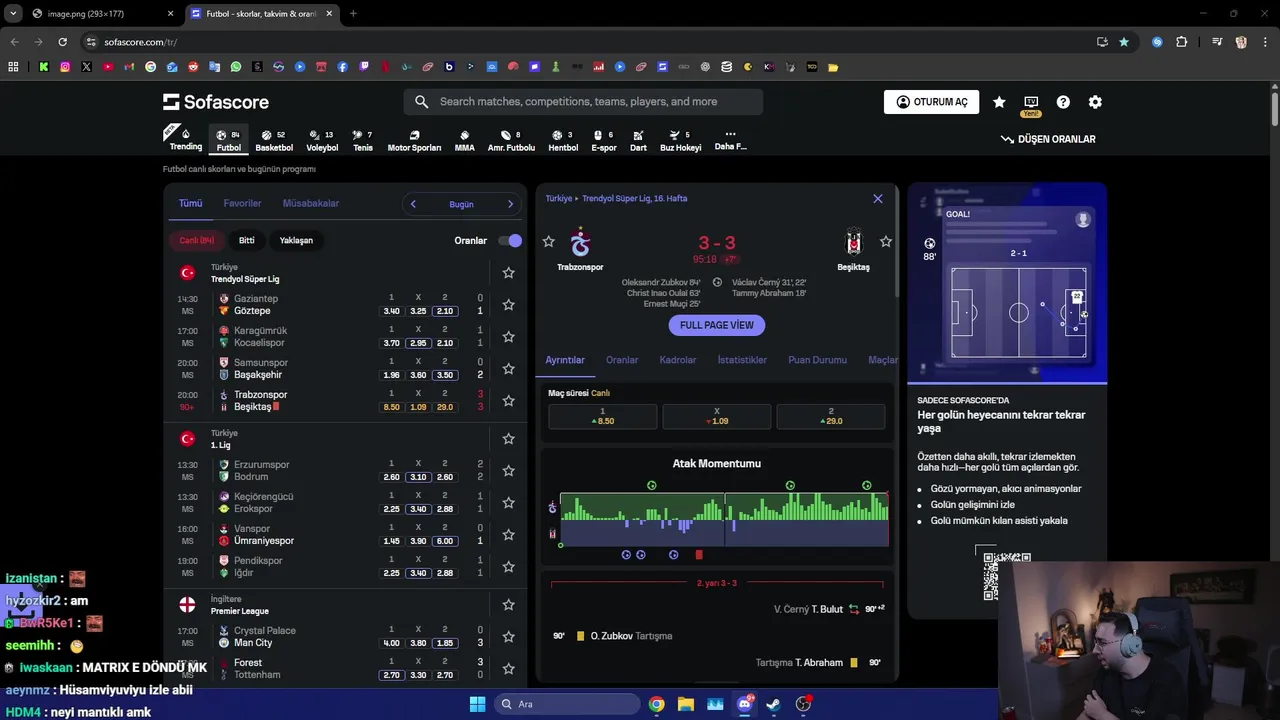Open Türkiye Trendyol Süper Lig breadcrumb
The width and height of the screenshot is (1280, 720).
pyautogui.click(x=616, y=199)
